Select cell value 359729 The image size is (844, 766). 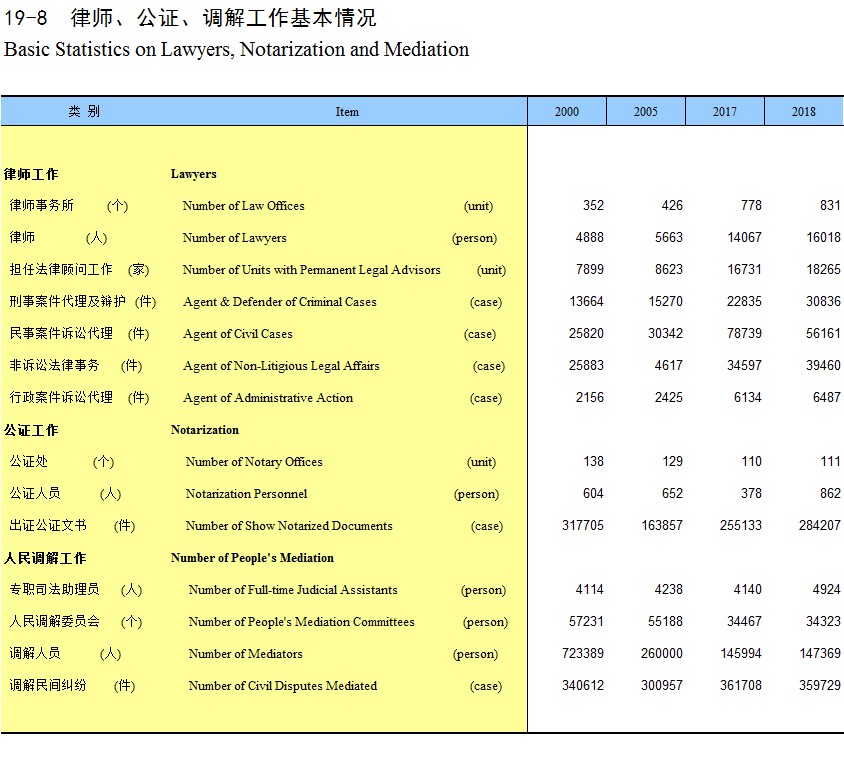819,685
